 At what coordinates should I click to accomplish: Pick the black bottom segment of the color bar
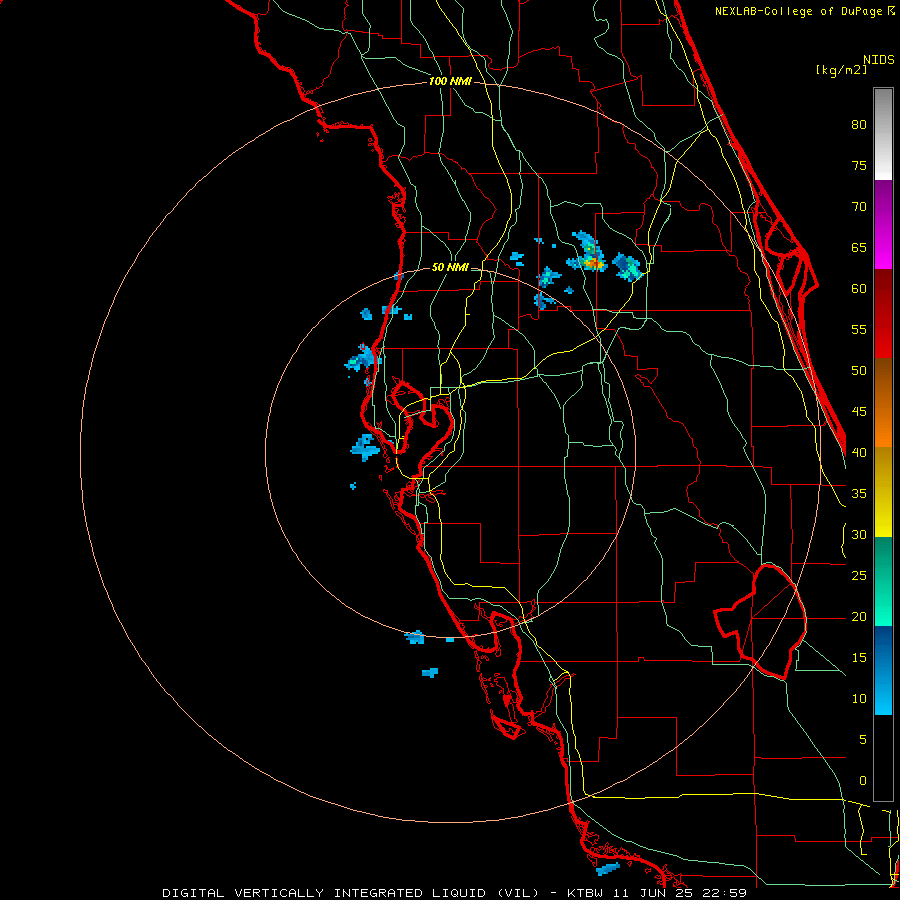(883, 758)
